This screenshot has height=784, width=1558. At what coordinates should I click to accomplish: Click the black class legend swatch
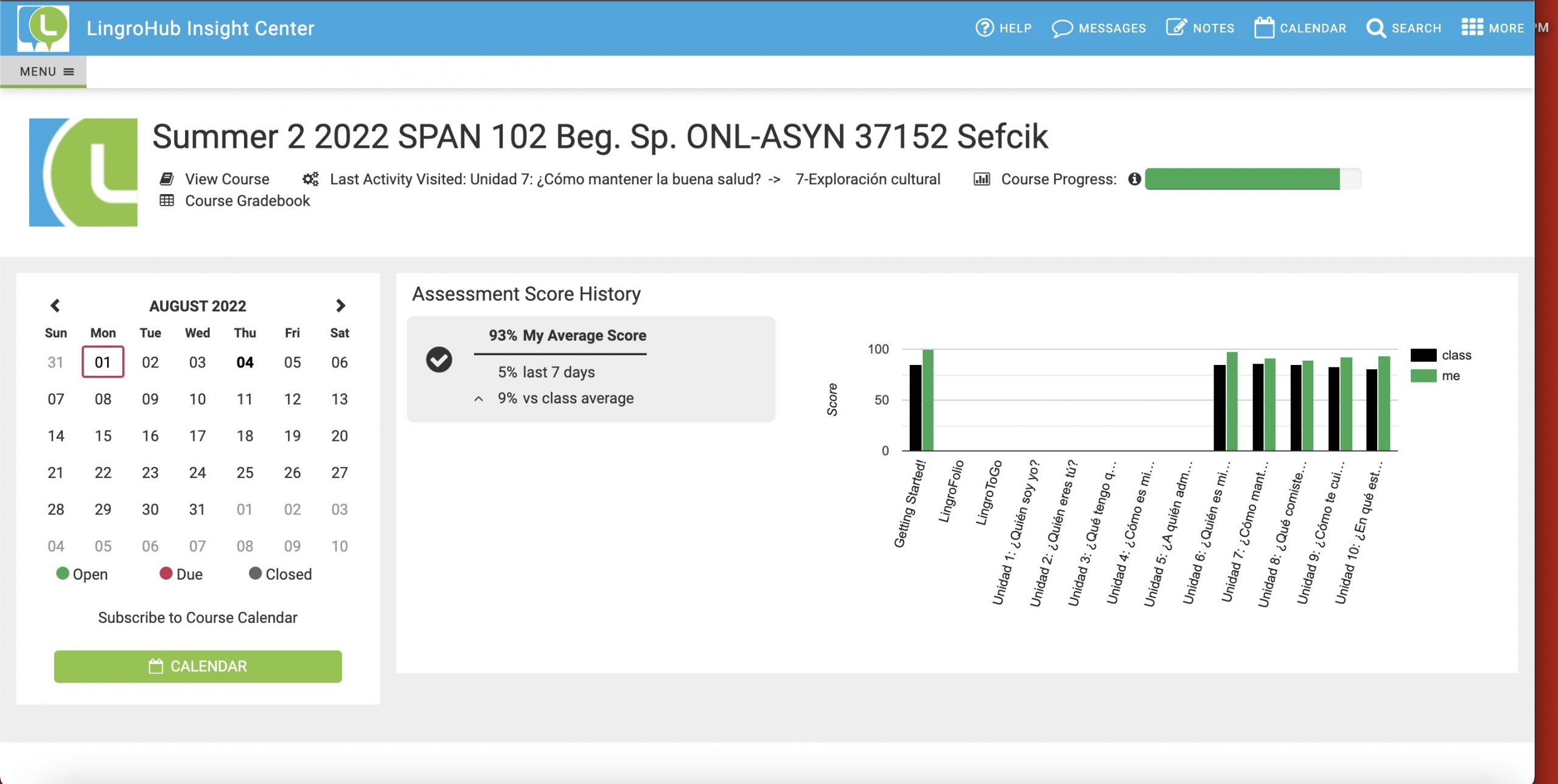pyautogui.click(x=1423, y=355)
